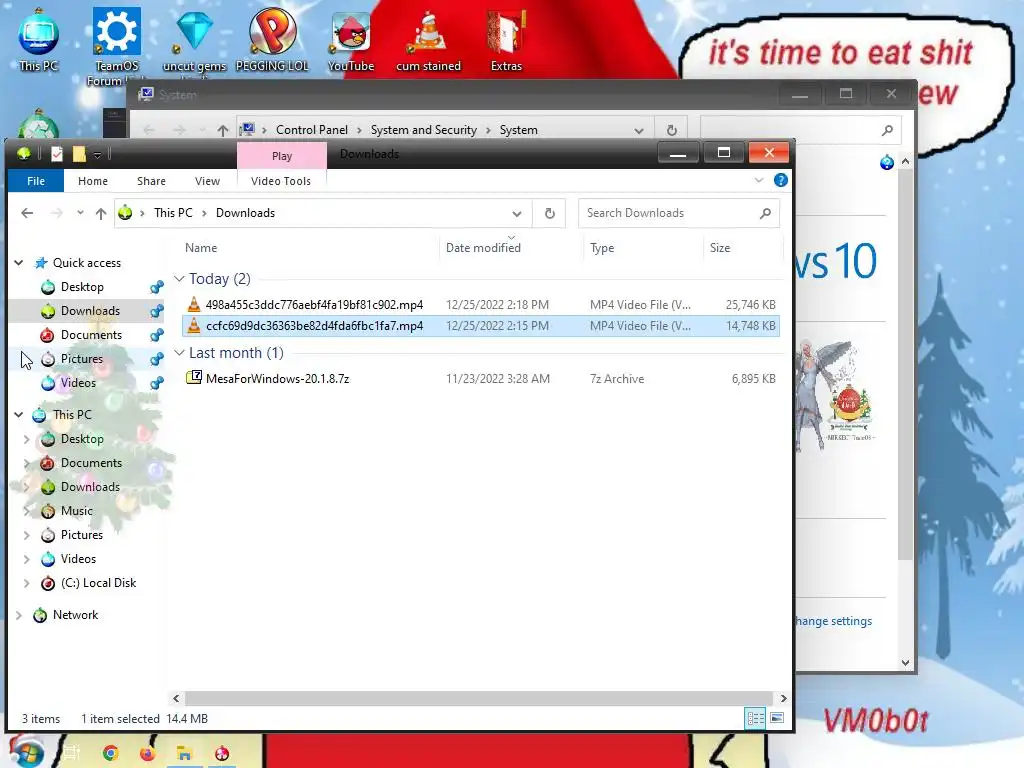This screenshot has height=768, width=1024.
Task: Open the Extras desktop icon
Action: 506,40
